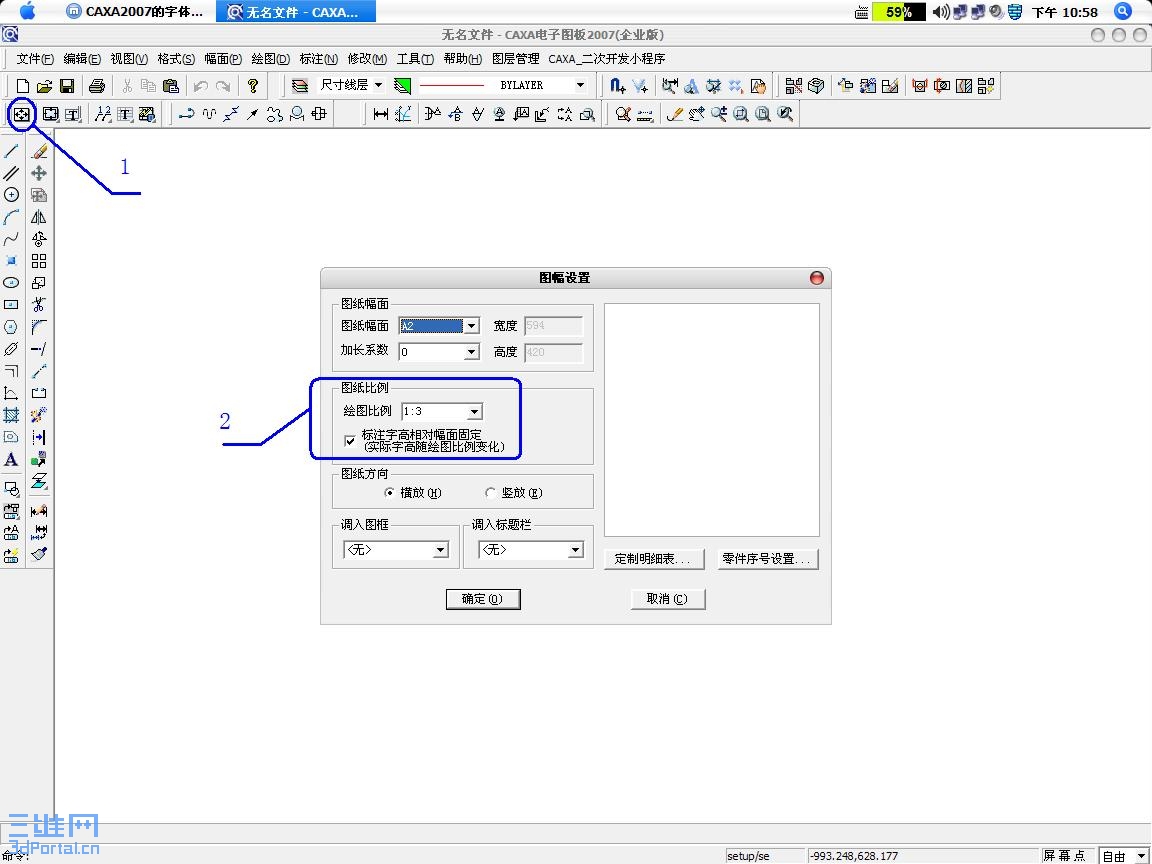Click the Open file folder icon
This screenshot has width=1152, height=864.
(x=44, y=86)
